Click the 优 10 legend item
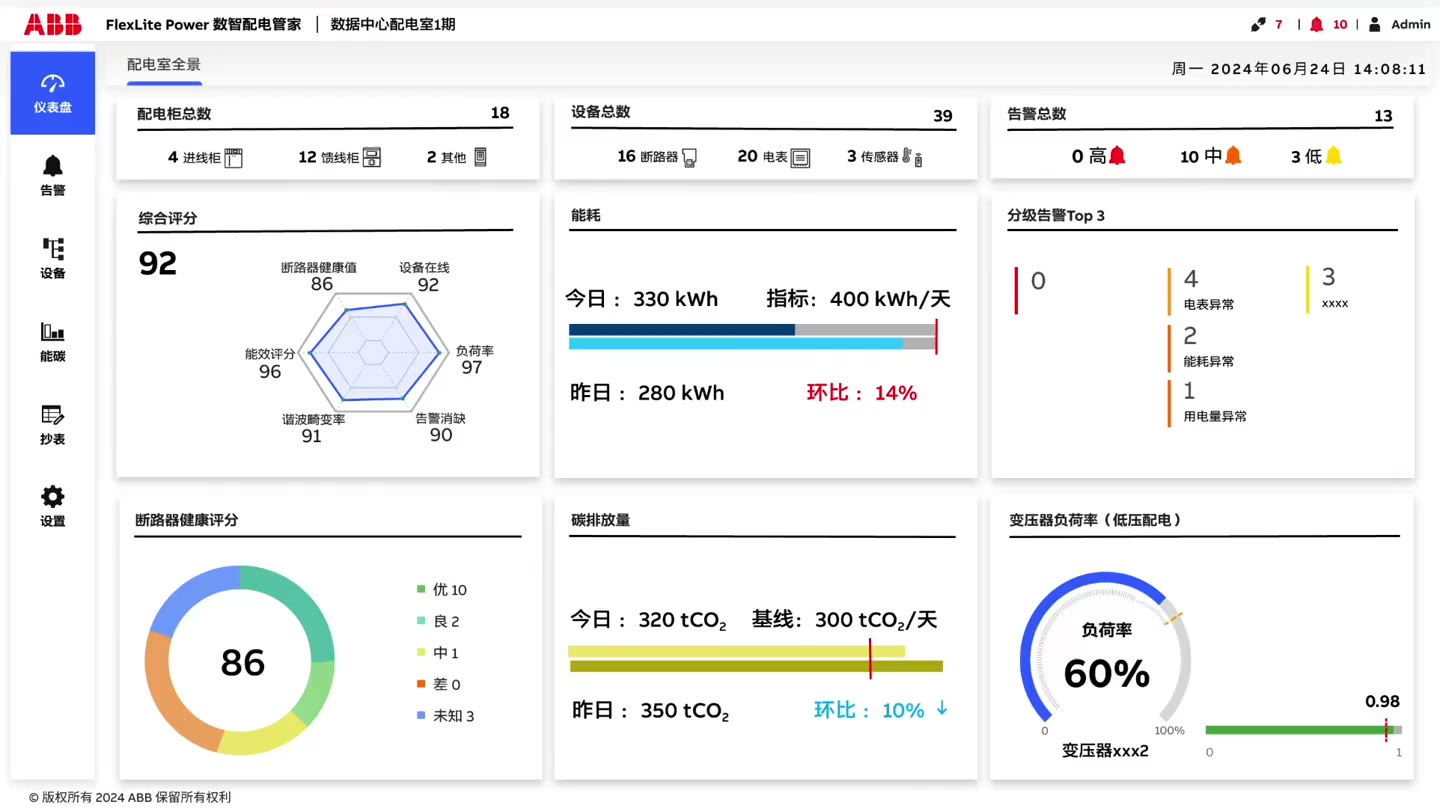The image size is (1440, 808). click(x=442, y=590)
